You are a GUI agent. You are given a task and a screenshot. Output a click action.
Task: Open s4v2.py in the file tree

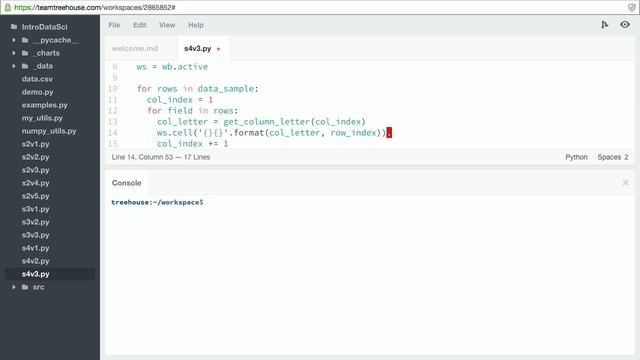click(x=36, y=261)
